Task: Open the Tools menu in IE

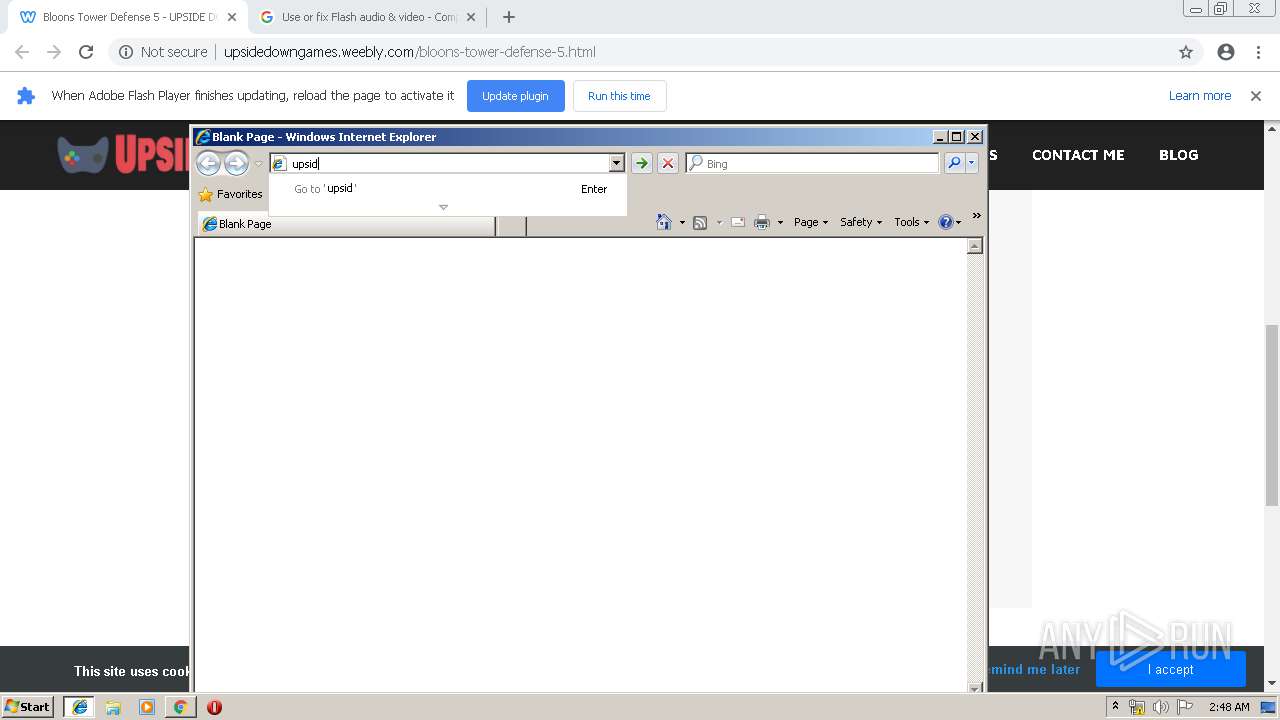Action: click(x=912, y=222)
